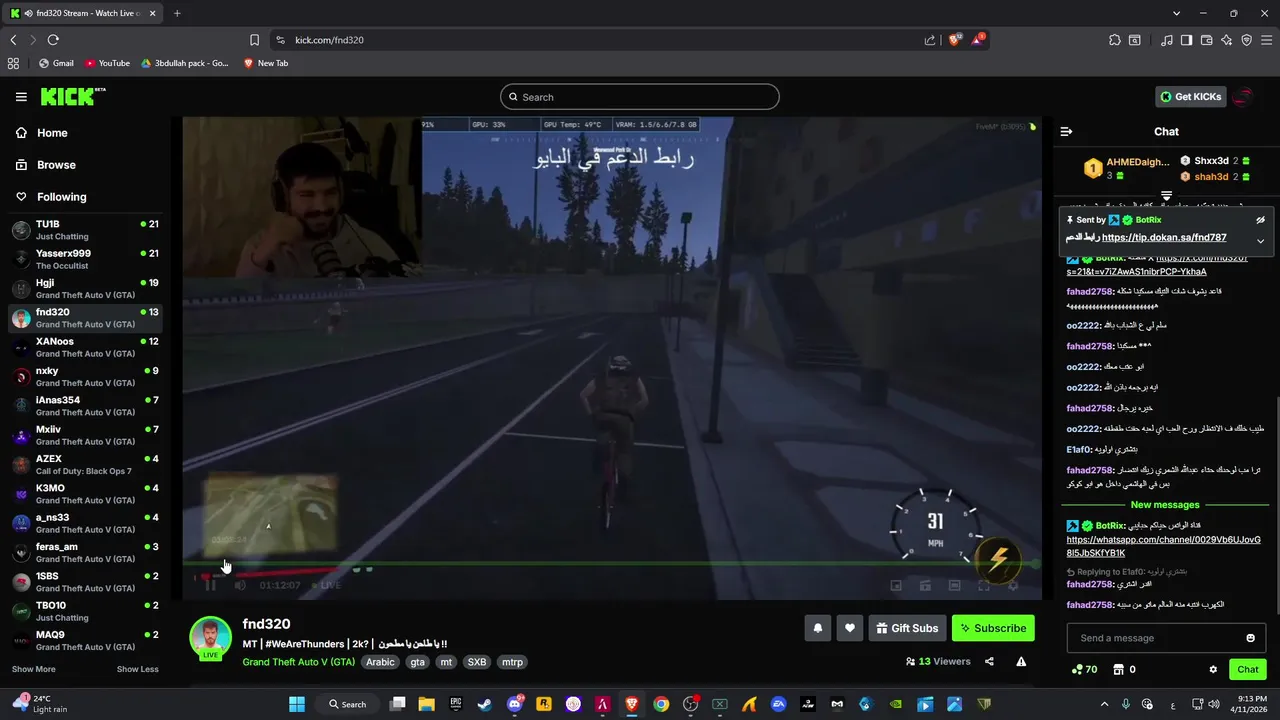Viewport: 1280px width, 720px height.
Task: Share the stream
Action: [989, 661]
